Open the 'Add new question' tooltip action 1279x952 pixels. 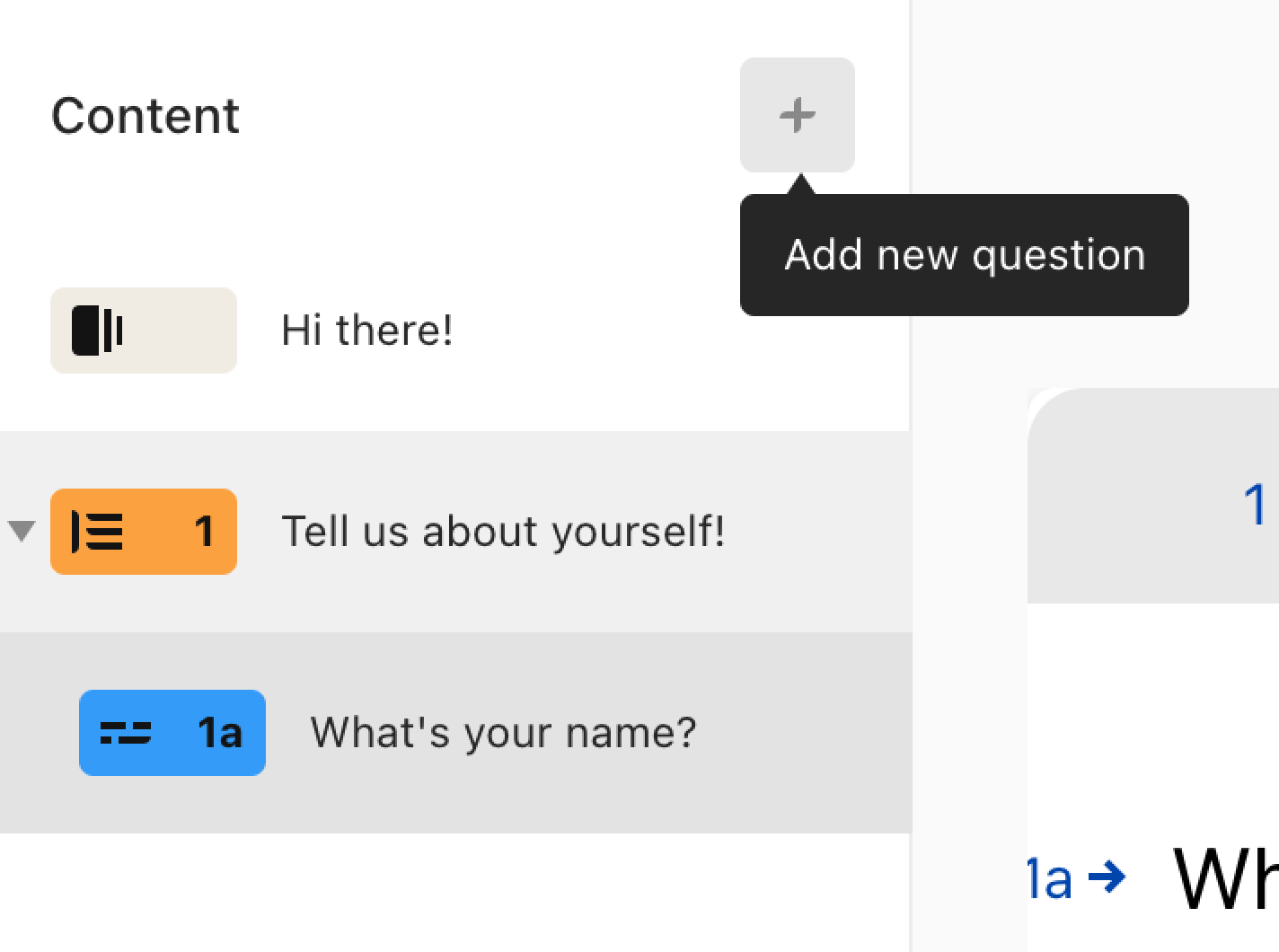click(x=964, y=254)
